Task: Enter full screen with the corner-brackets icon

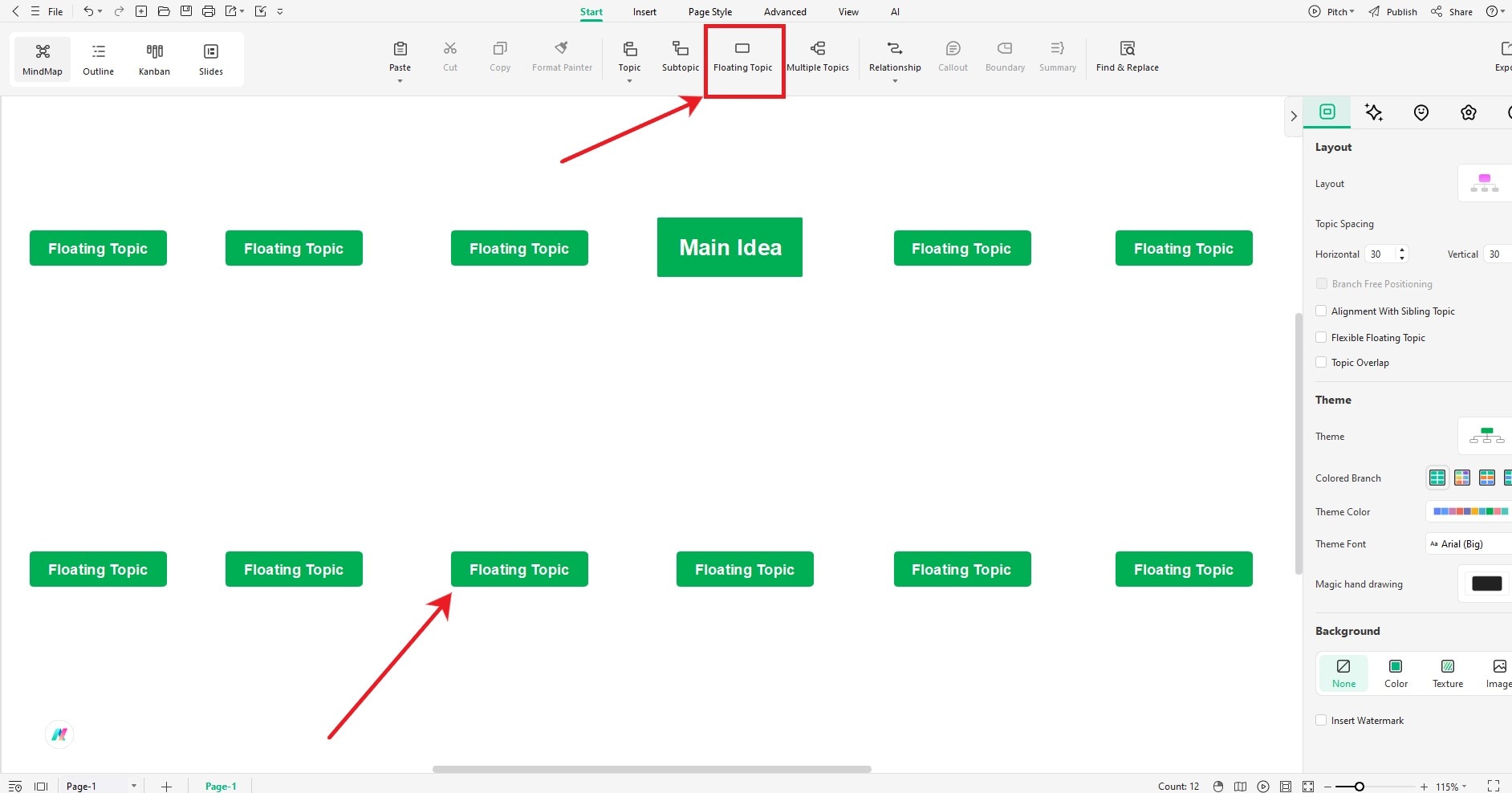Action: [x=1494, y=786]
